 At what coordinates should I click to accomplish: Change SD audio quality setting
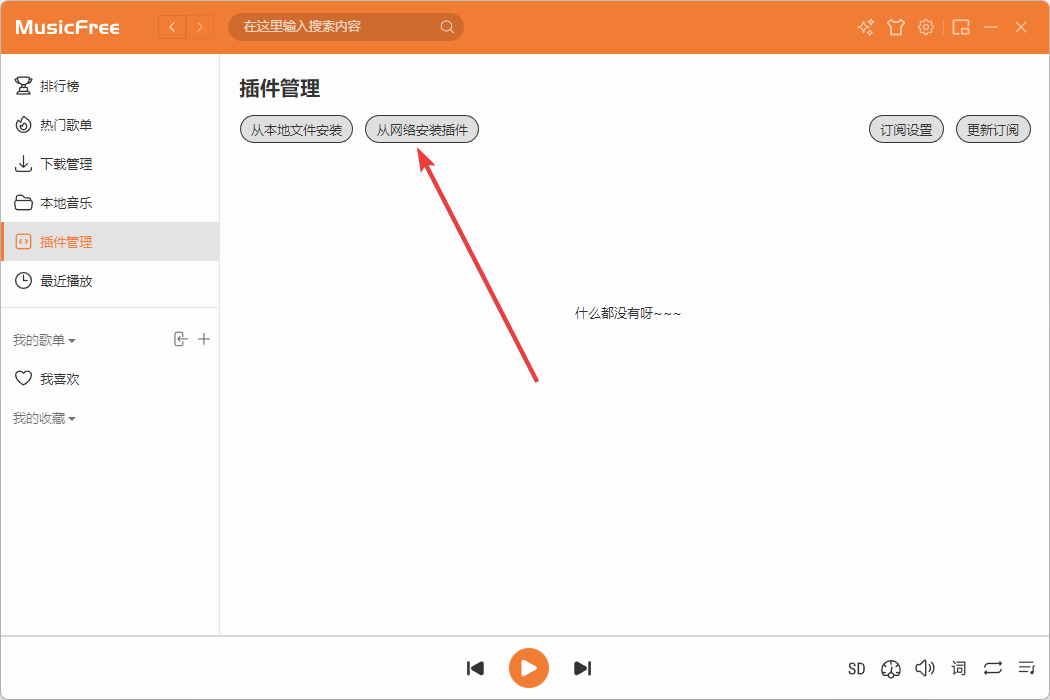pyautogui.click(x=856, y=668)
